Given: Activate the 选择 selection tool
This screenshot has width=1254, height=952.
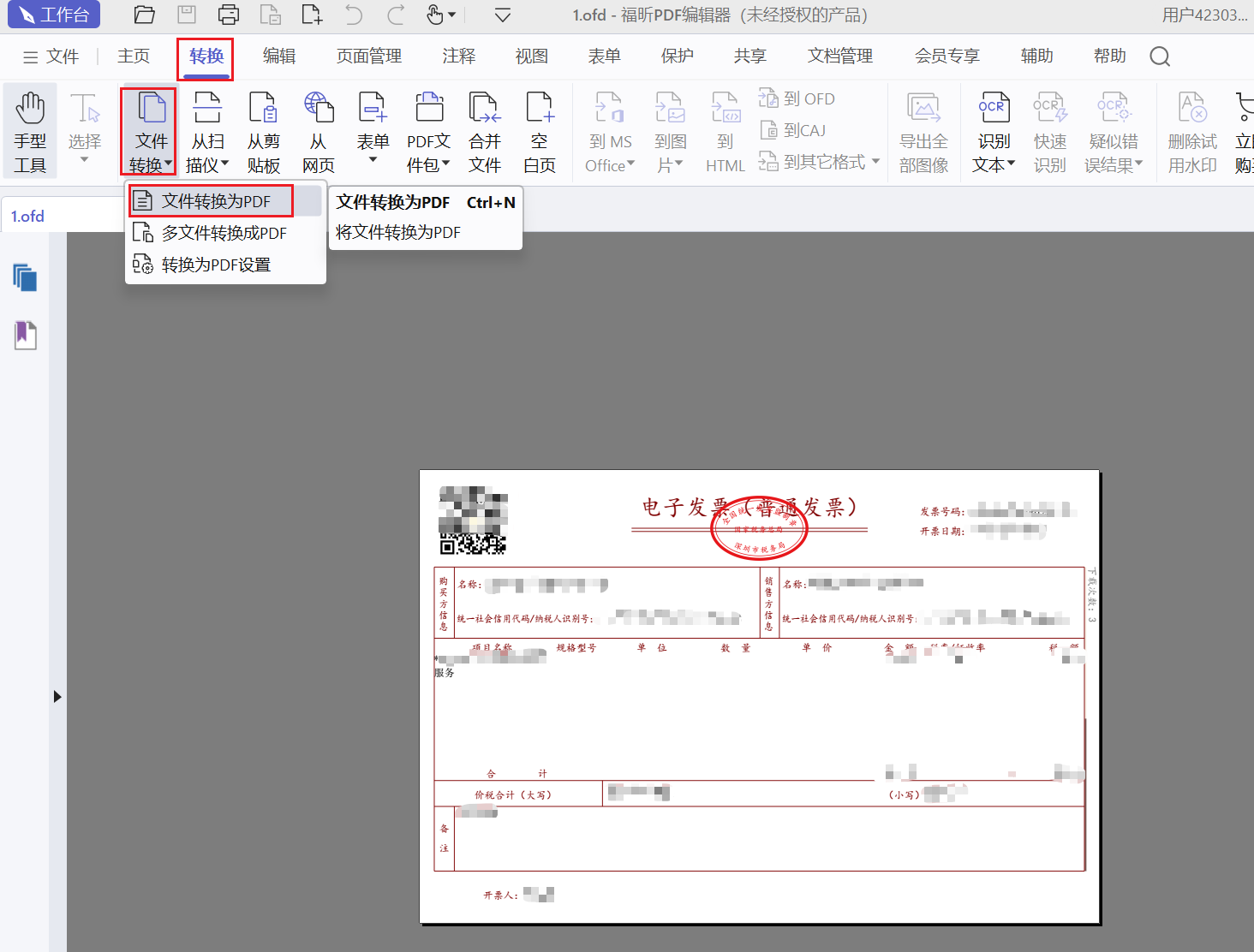Looking at the screenshot, I should coord(84,130).
